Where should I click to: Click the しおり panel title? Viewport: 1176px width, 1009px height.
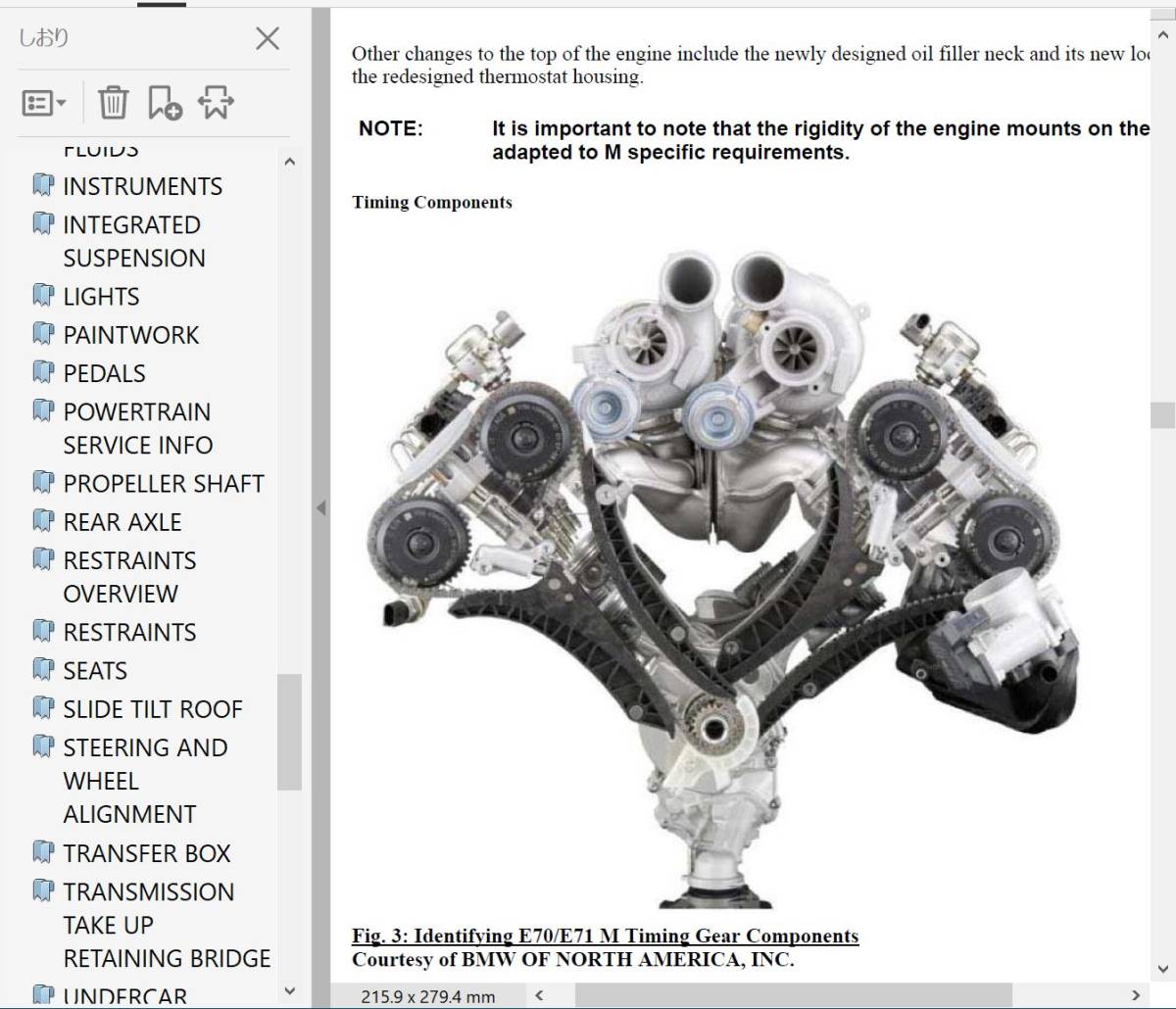(44, 38)
